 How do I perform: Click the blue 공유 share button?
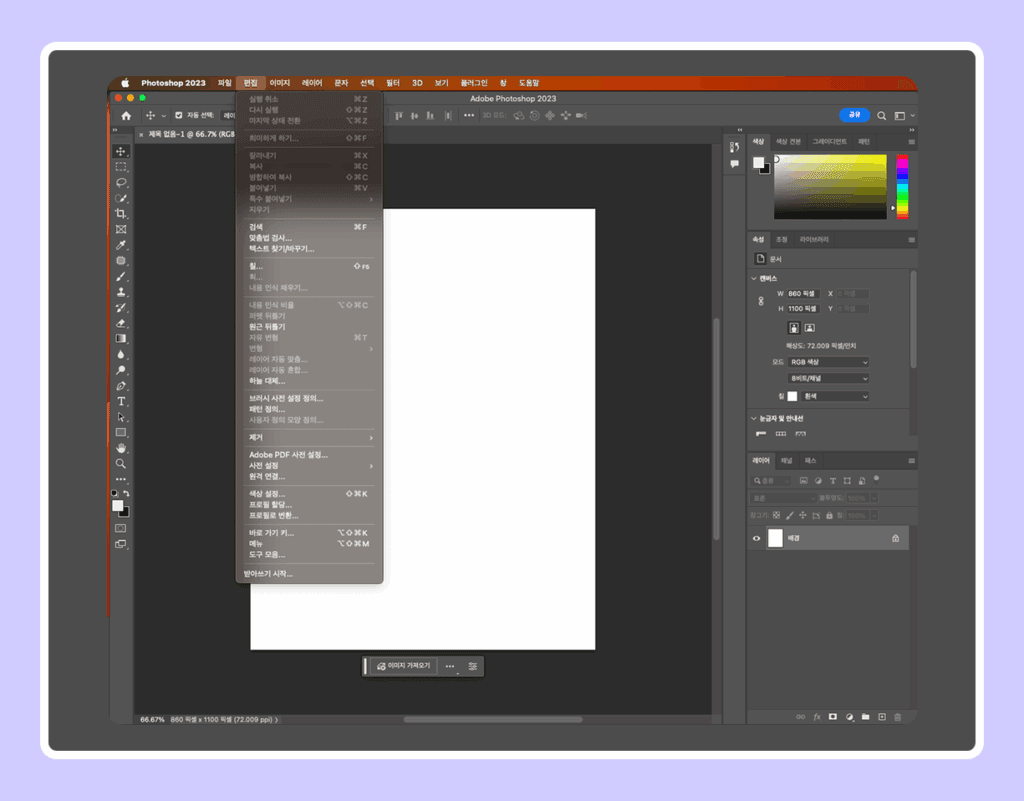point(855,115)
